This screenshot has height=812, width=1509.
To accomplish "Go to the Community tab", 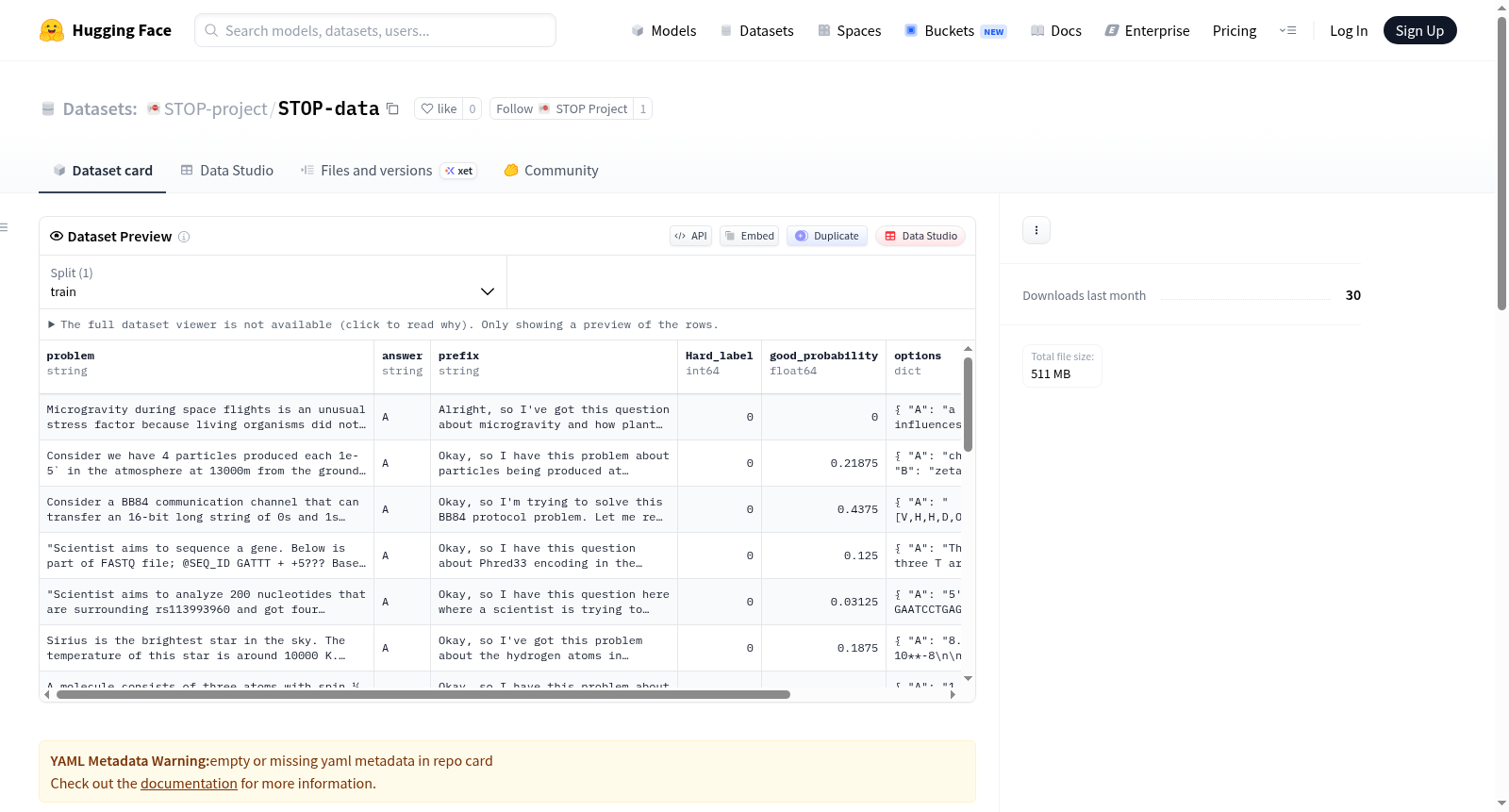I will pos(552,171).
